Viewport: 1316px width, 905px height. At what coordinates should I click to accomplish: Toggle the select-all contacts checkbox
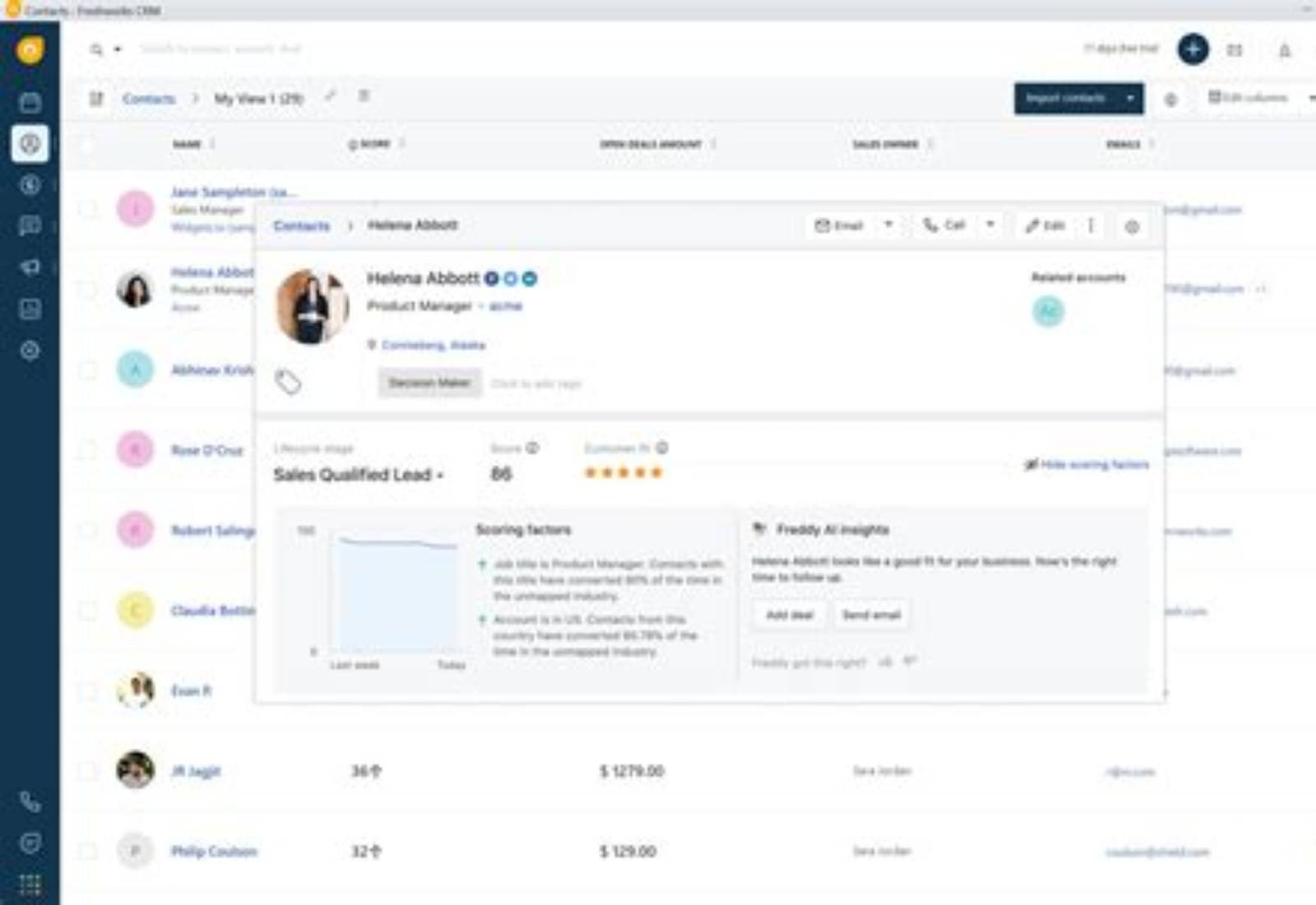coord(87,145)
